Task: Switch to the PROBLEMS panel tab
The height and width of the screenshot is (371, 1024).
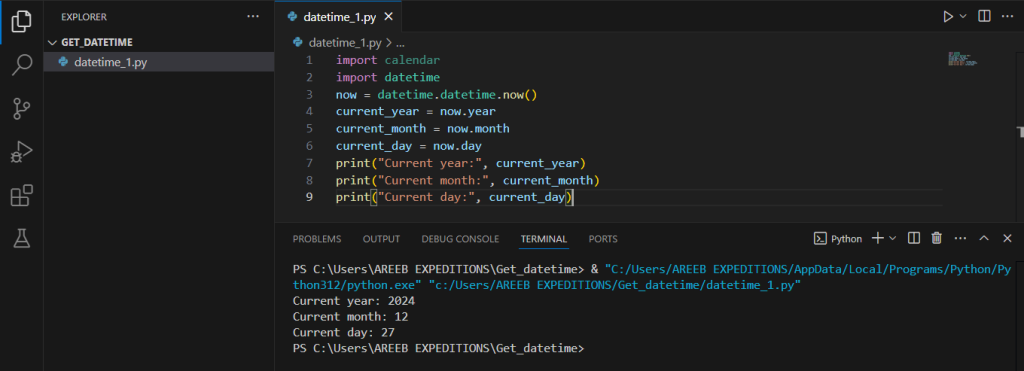Action: (x=317, y=239)
